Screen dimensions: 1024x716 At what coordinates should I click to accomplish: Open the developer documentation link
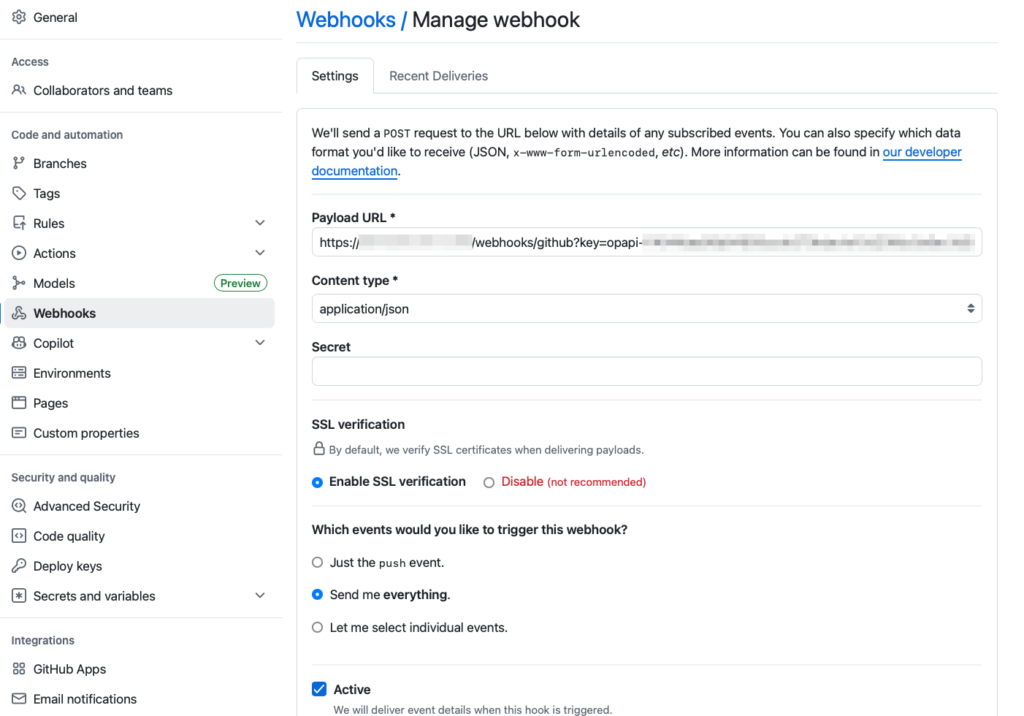coord(921,153)
